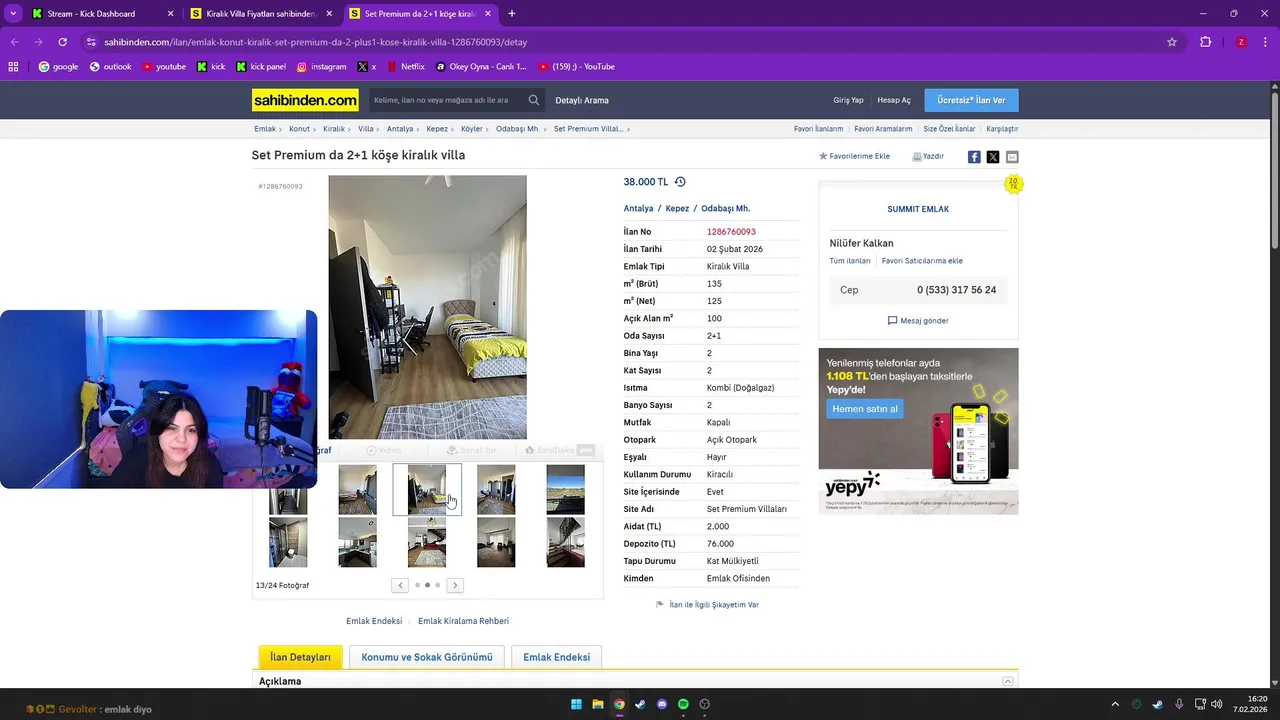Viewport: 1280px width, 720px height.
Task: Click the Ücretsiz İlan Ver button
Action: pyautogui.click(x=971, y=100)
